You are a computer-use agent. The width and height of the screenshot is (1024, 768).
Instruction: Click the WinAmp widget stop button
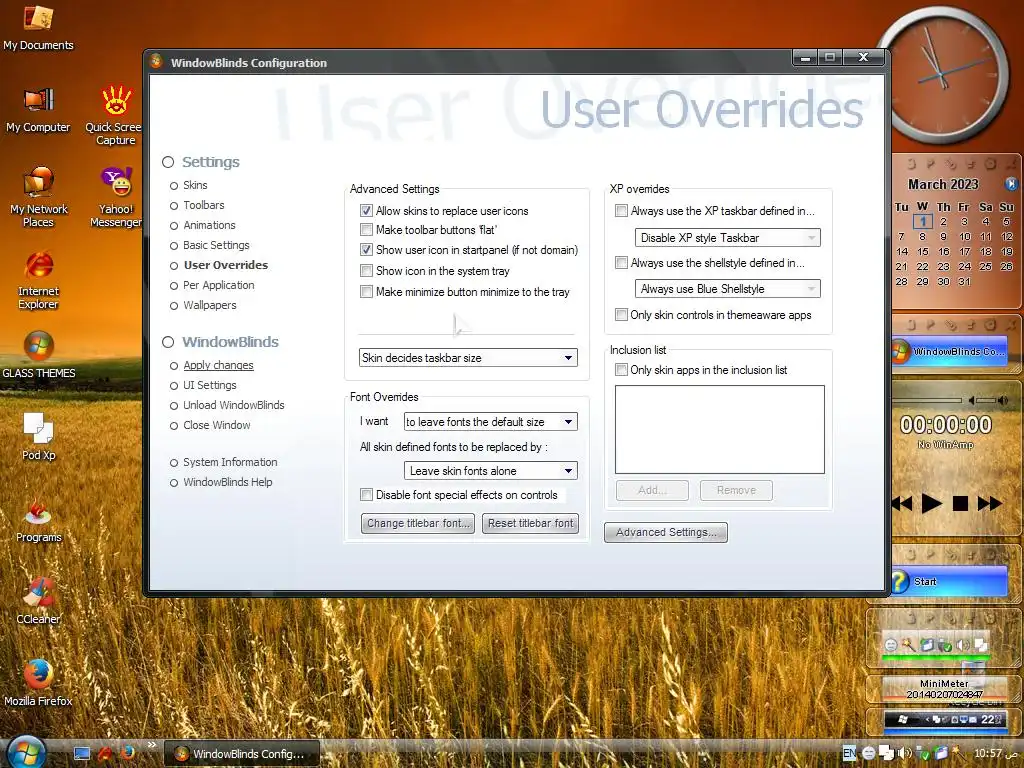coord(960,504)
